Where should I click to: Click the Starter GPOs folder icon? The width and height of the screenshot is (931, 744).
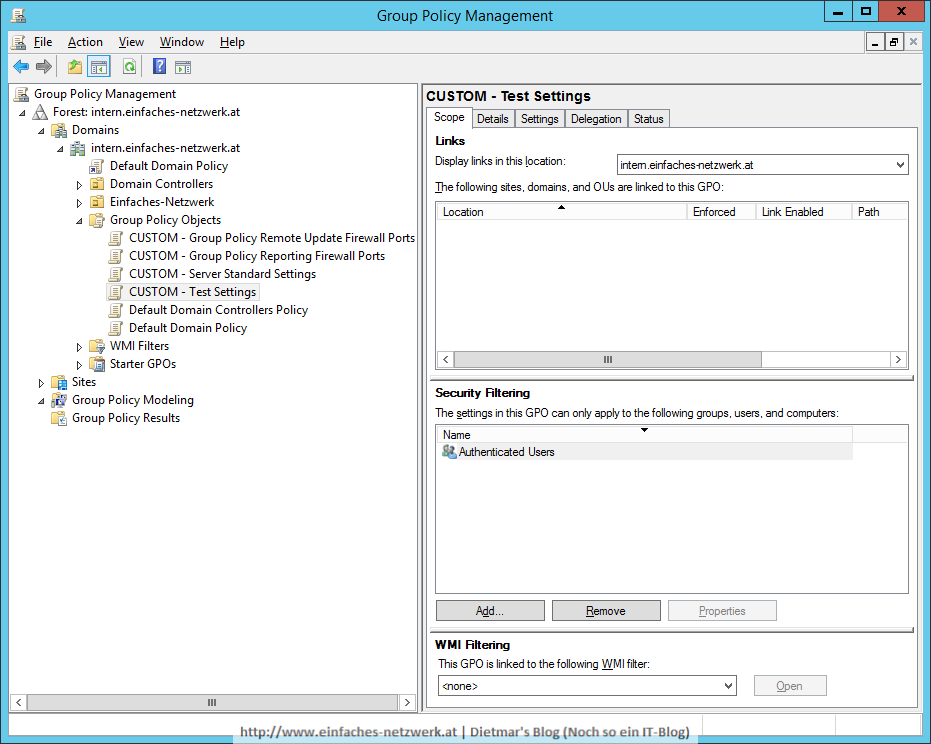[x=97, y=364]
